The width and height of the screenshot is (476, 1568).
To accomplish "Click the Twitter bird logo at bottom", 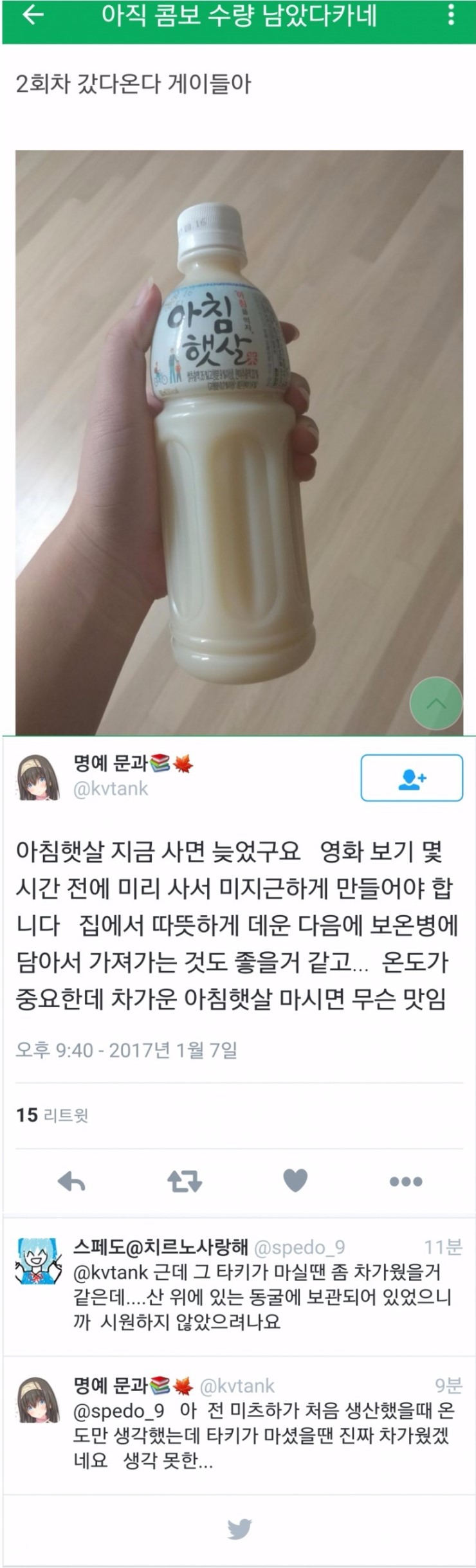I will (x=239, y=1529).
